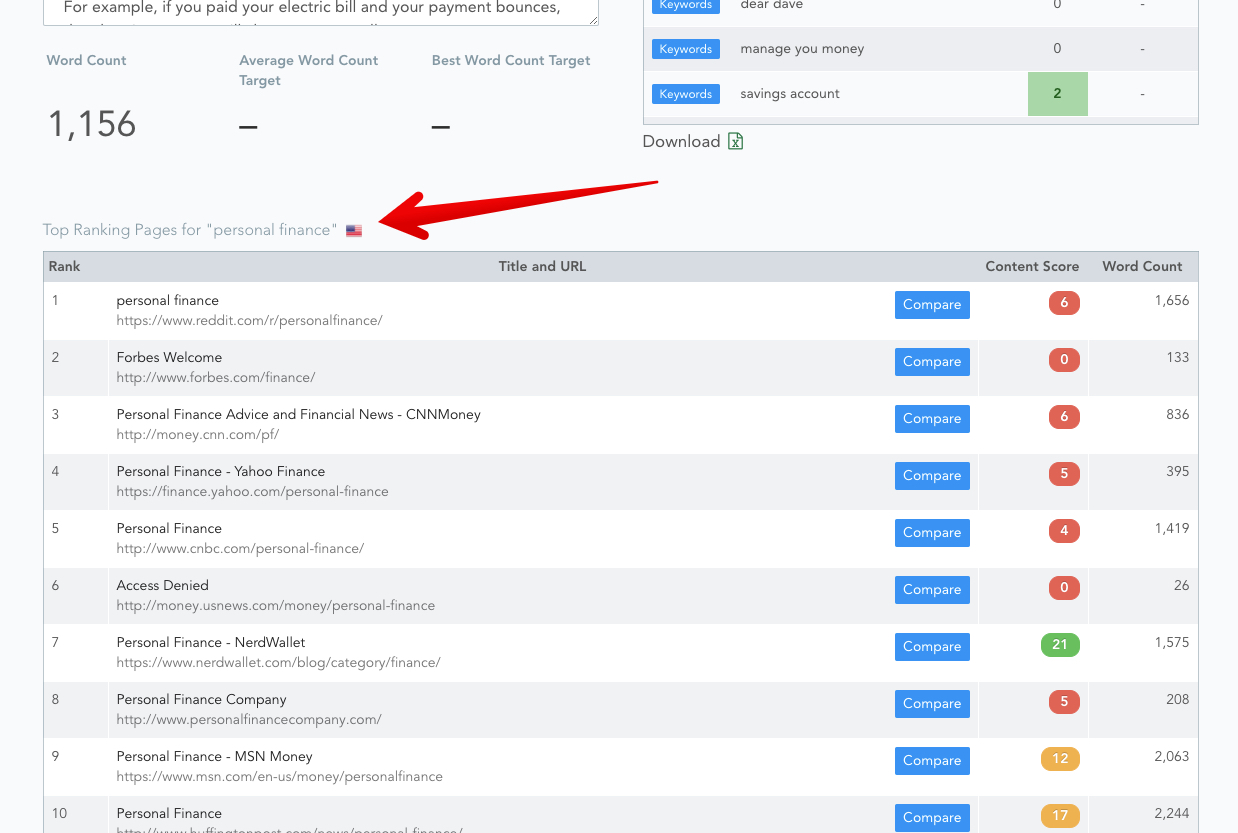Click the green savings account count cell
The image size is (1238, 833).
point(1057,94)
